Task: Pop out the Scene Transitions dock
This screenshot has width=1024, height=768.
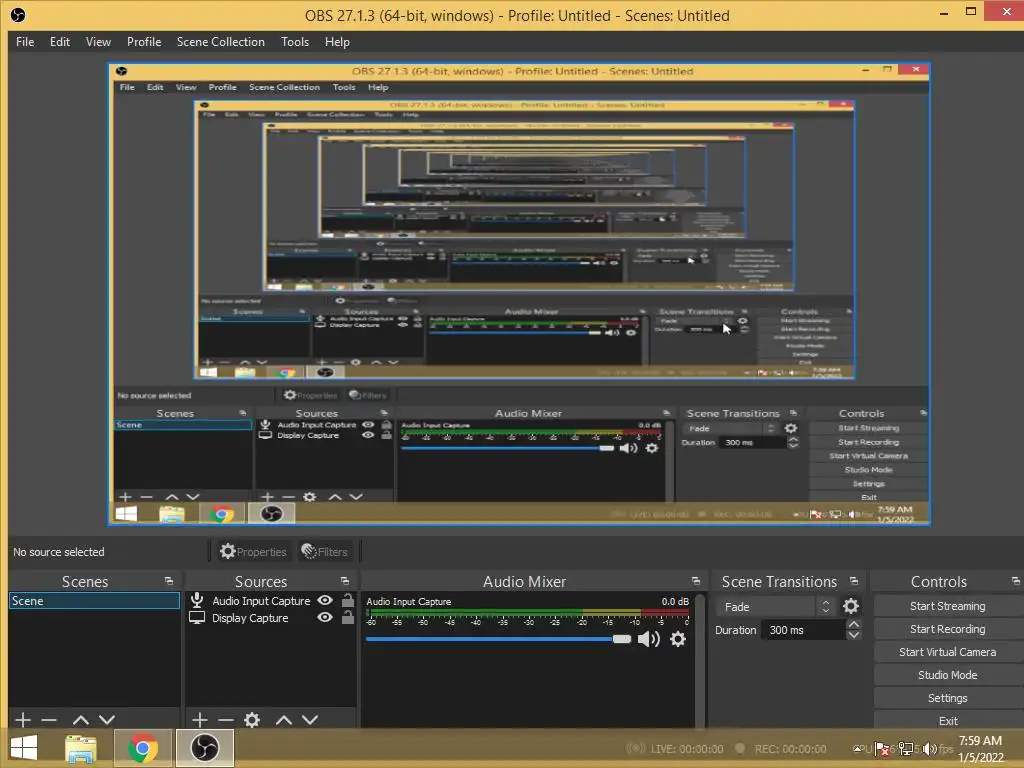Action: coord(854,581)
